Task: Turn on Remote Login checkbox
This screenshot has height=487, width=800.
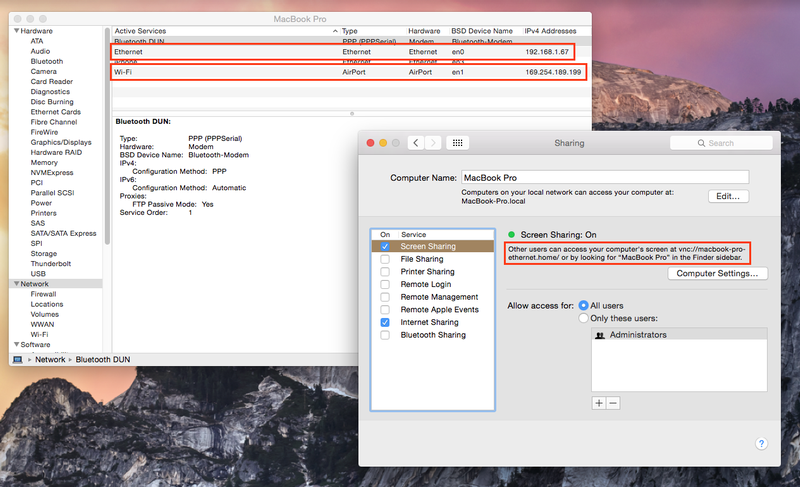Action: [385, 285]
